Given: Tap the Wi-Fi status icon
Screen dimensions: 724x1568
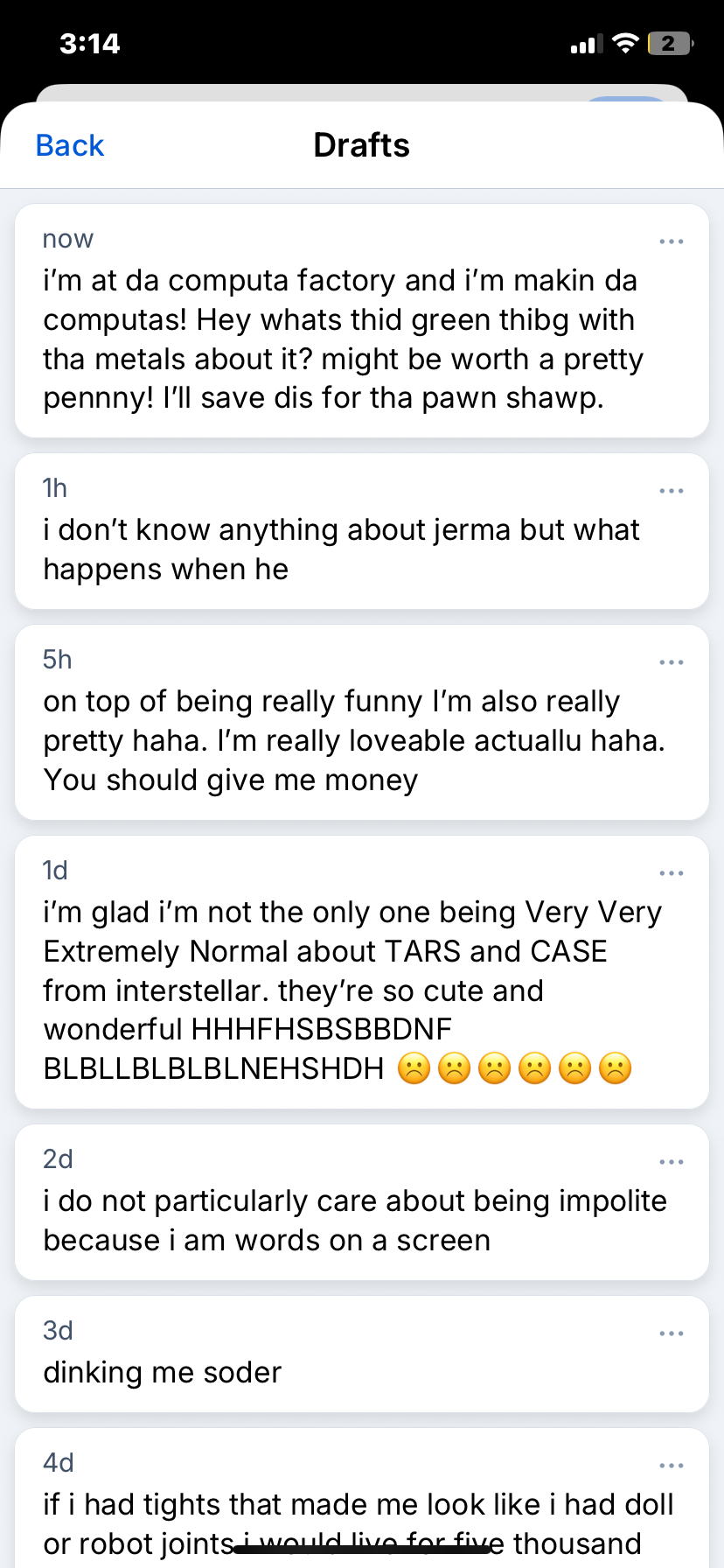Looking at the screenshot, I should tap(625, 44).
